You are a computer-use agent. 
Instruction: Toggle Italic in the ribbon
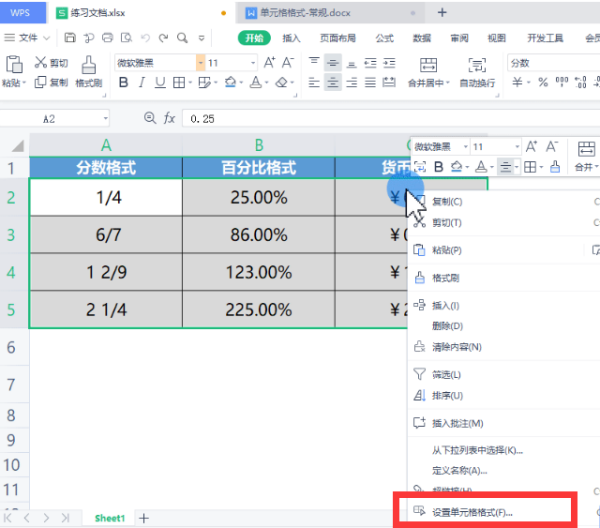point(142,82)
